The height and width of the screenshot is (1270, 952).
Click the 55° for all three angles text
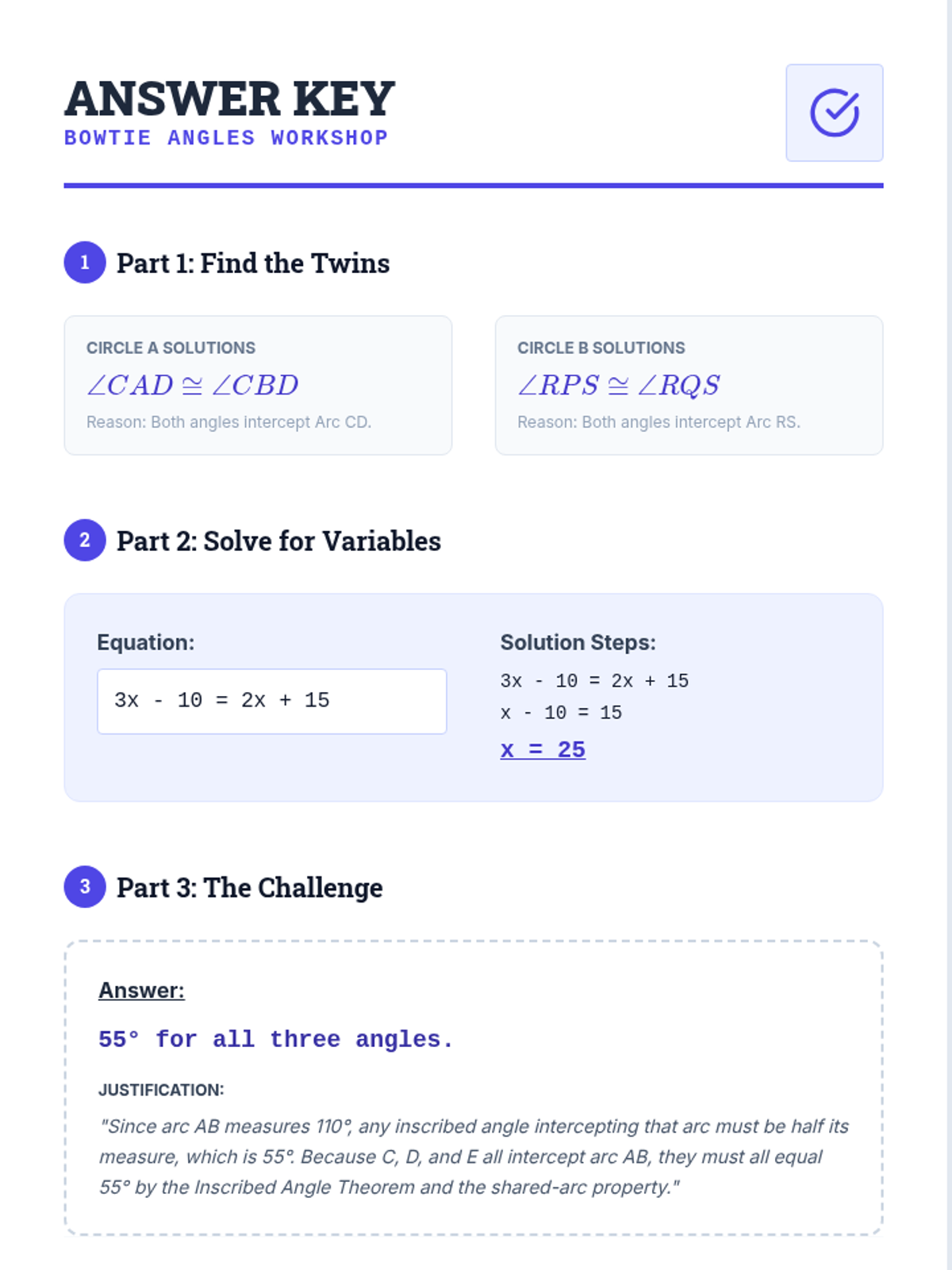(x=275, y=1039)
